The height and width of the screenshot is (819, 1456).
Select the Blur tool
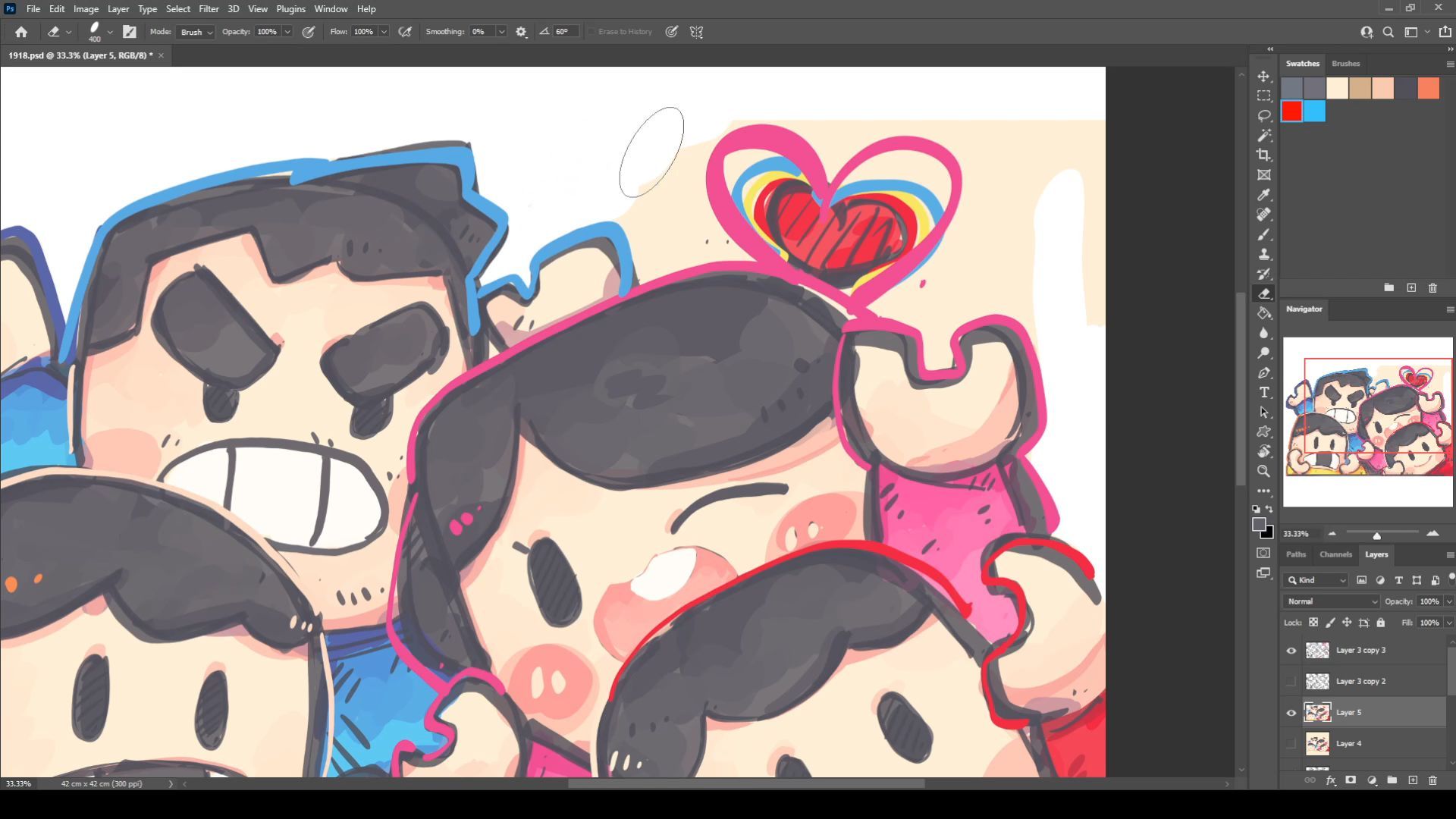(1264, 333)
